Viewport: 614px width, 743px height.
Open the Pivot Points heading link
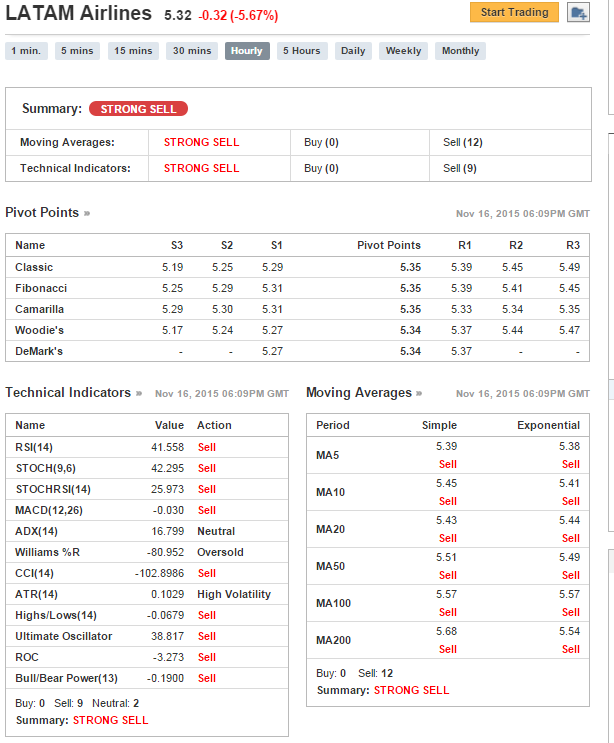tap(42, 213)
